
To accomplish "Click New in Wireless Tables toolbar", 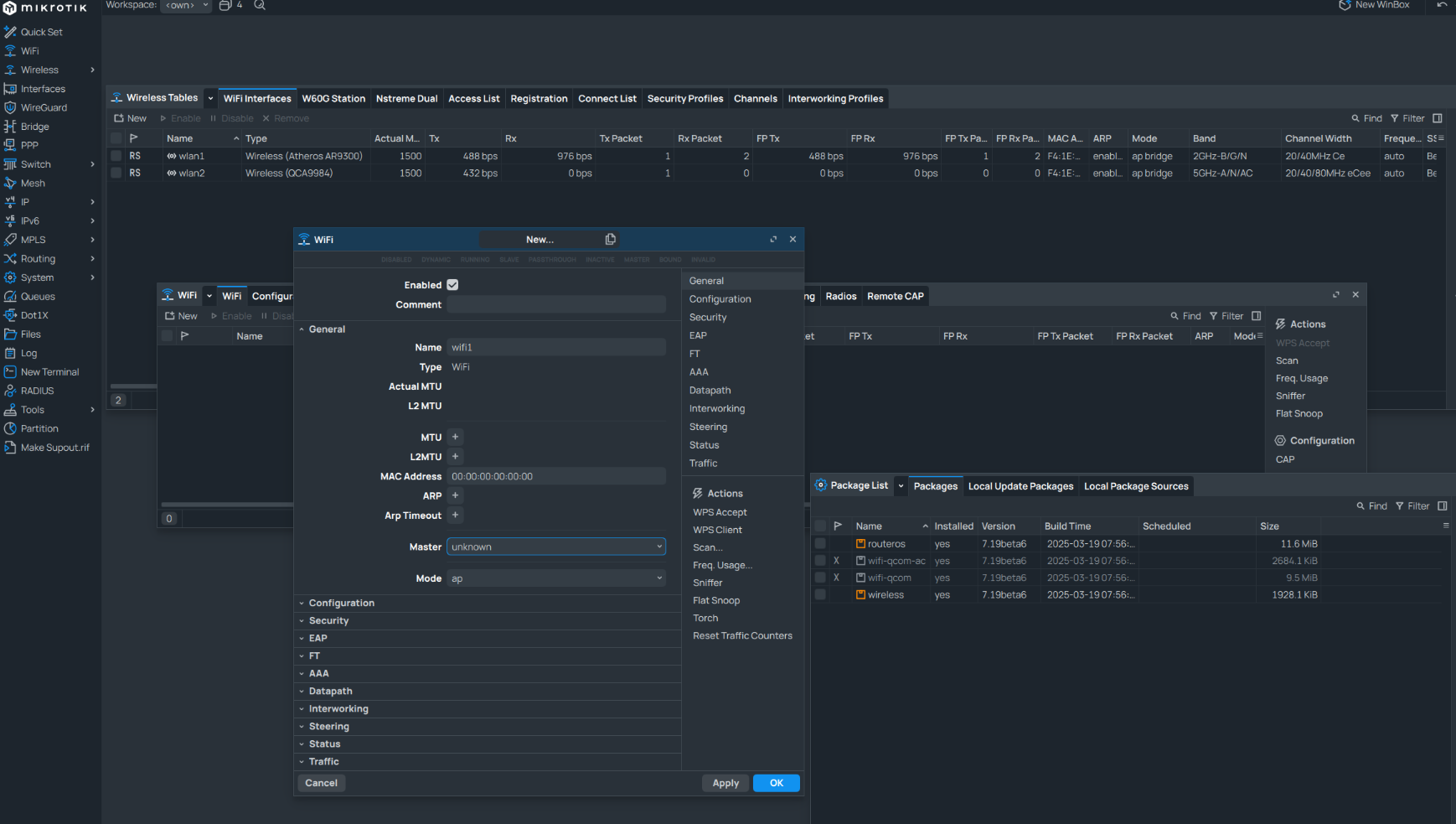I will (x=131, y=118).
